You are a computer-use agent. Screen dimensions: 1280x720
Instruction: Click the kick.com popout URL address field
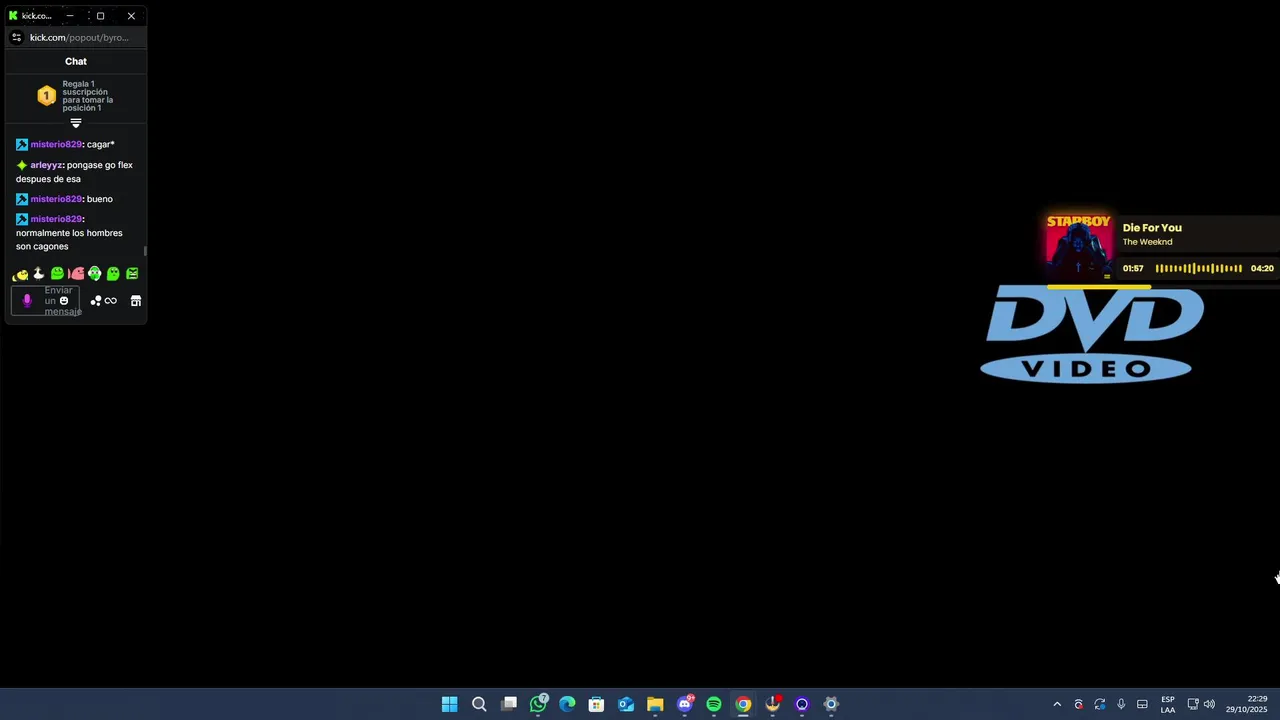click(x=79, y=38)
